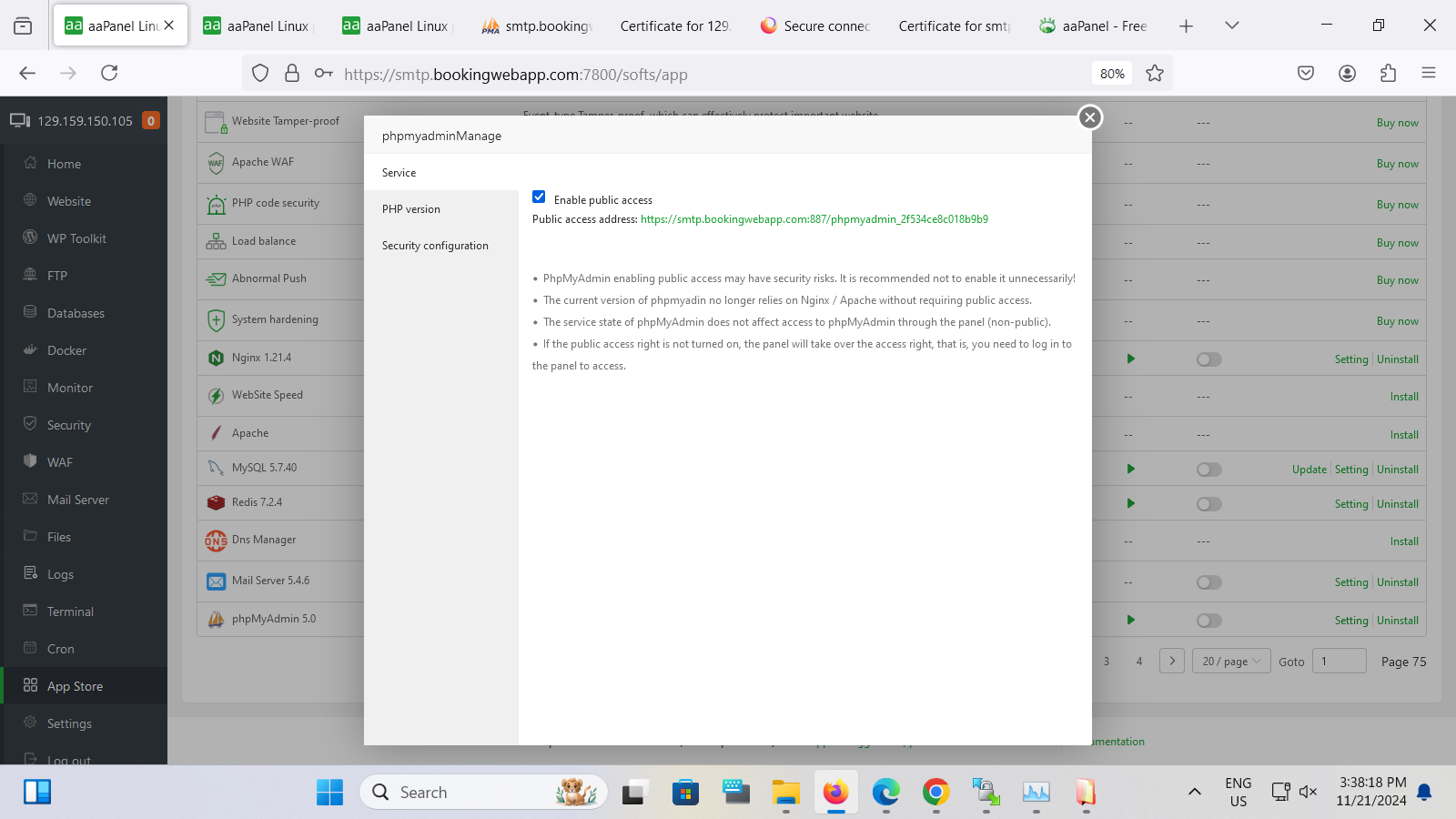Switch to the aaPanel - Free browser tab
Screen dimensions: 1456x819
click(x=1093, y=25)
